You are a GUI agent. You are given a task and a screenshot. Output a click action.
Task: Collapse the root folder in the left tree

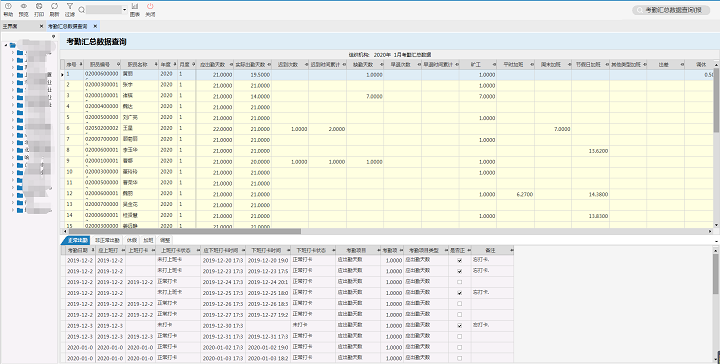click(6, 45)
